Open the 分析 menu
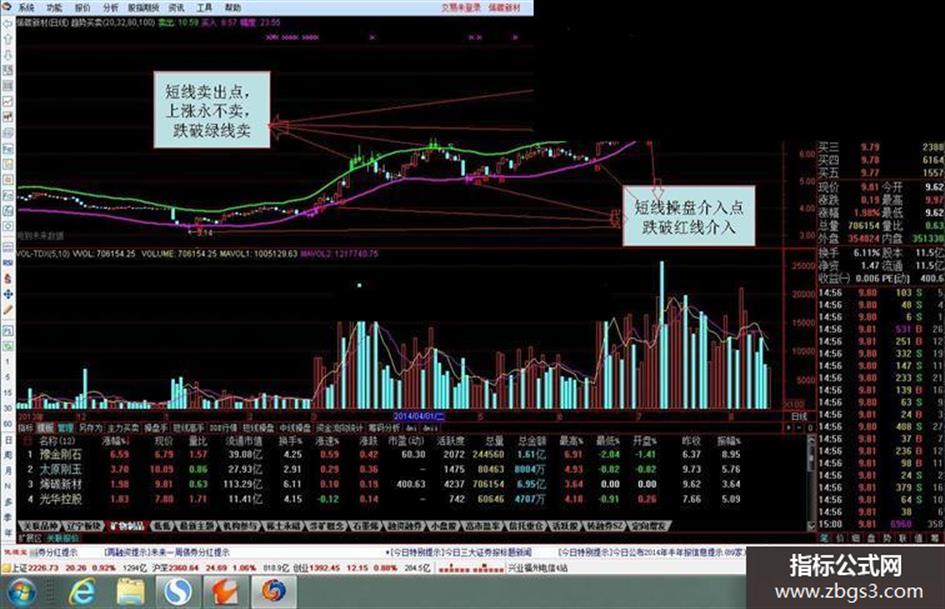Screen dimensions: 945x609 110,8
